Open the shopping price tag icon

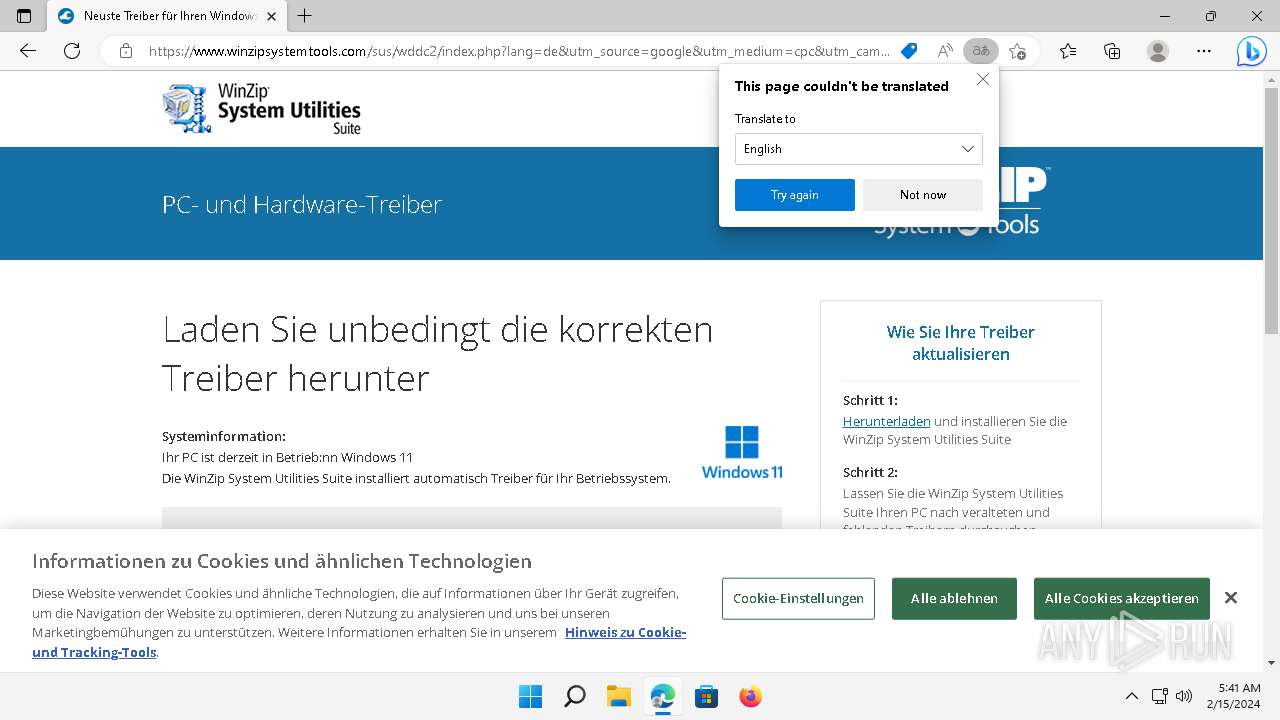(909, 51)
